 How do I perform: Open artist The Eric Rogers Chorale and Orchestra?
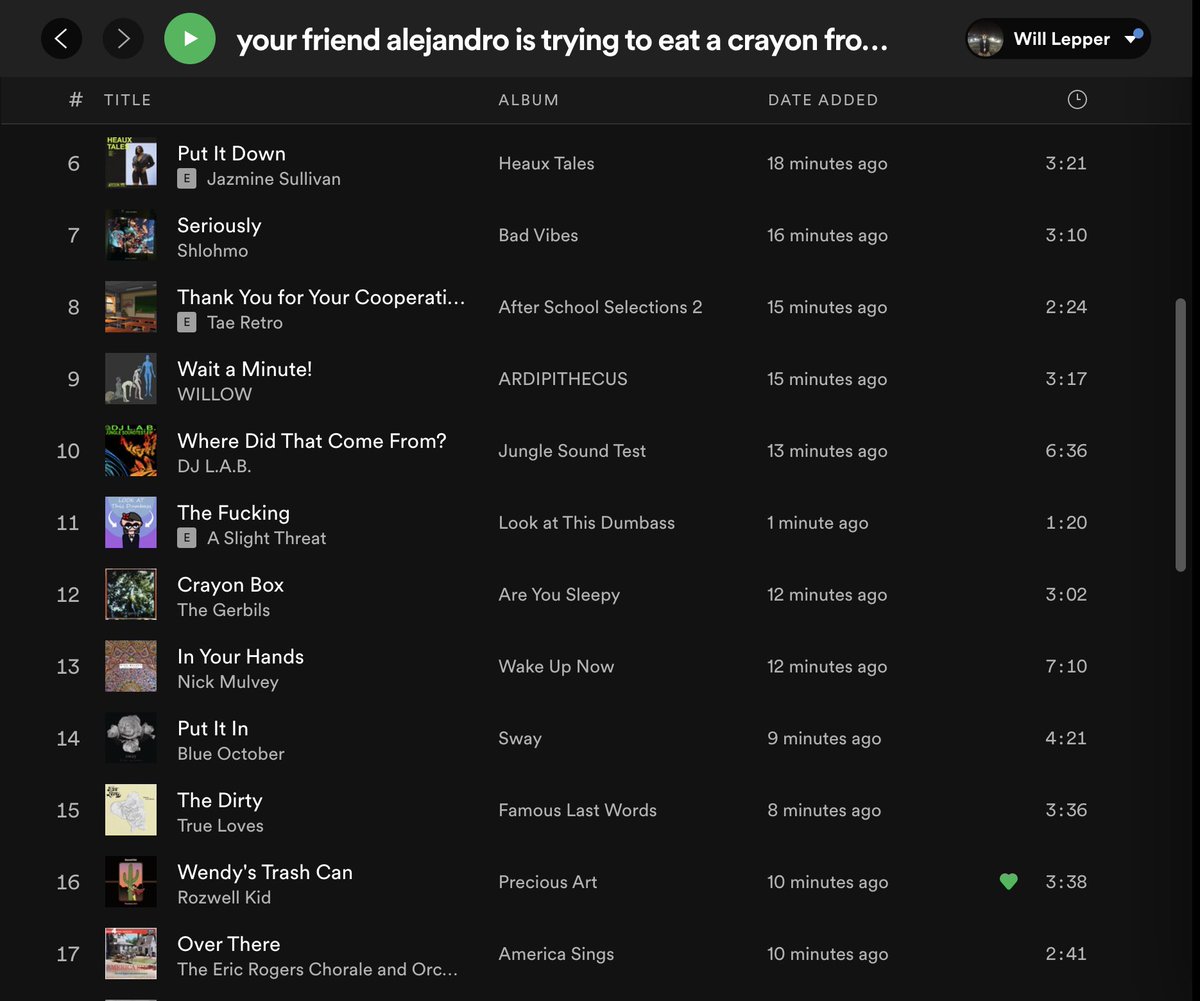click(317, 971)
